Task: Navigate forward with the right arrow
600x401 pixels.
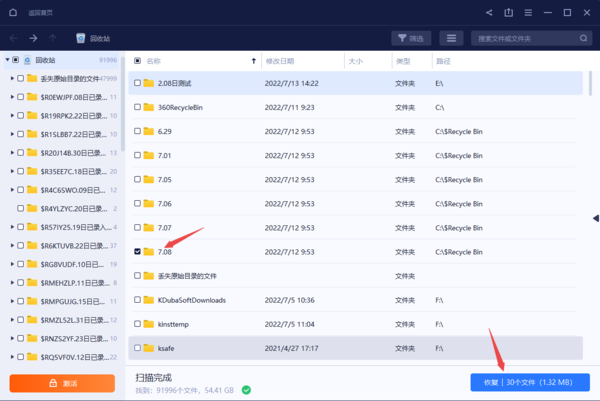Action: tap(33, 38)
